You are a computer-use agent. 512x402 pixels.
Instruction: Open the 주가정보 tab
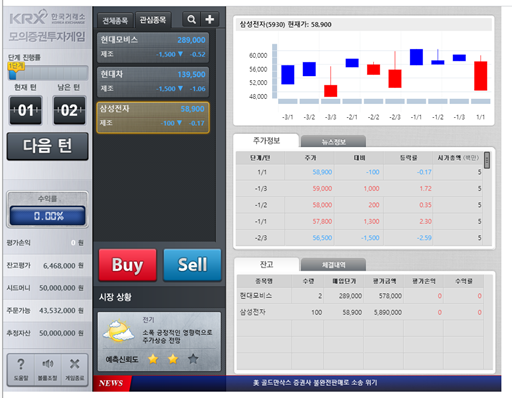[266, 141]
